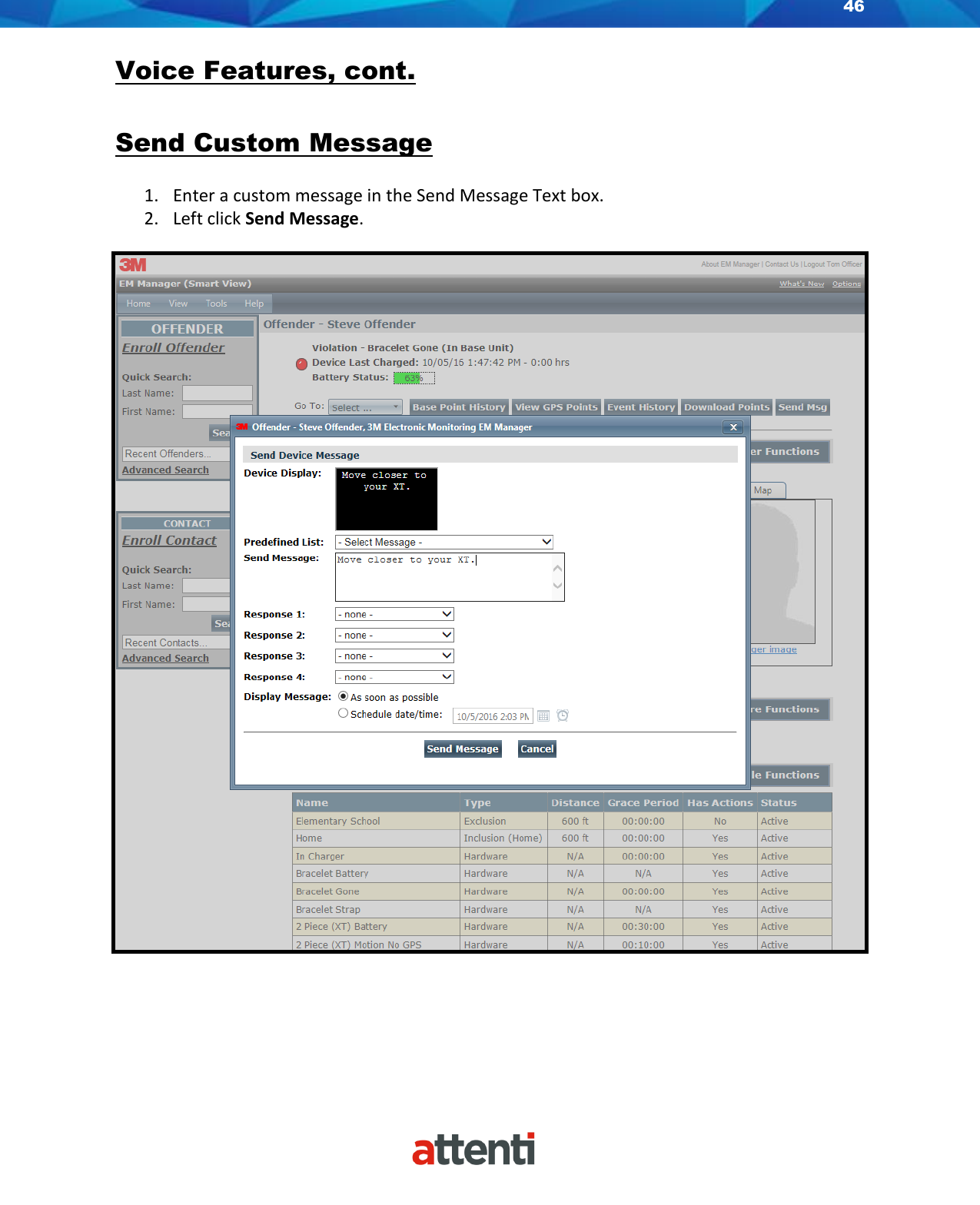Image resolution: width=980 pixels, height=1205 pixels.
Task: Click the In Charger row name
Action: (320, 856)
